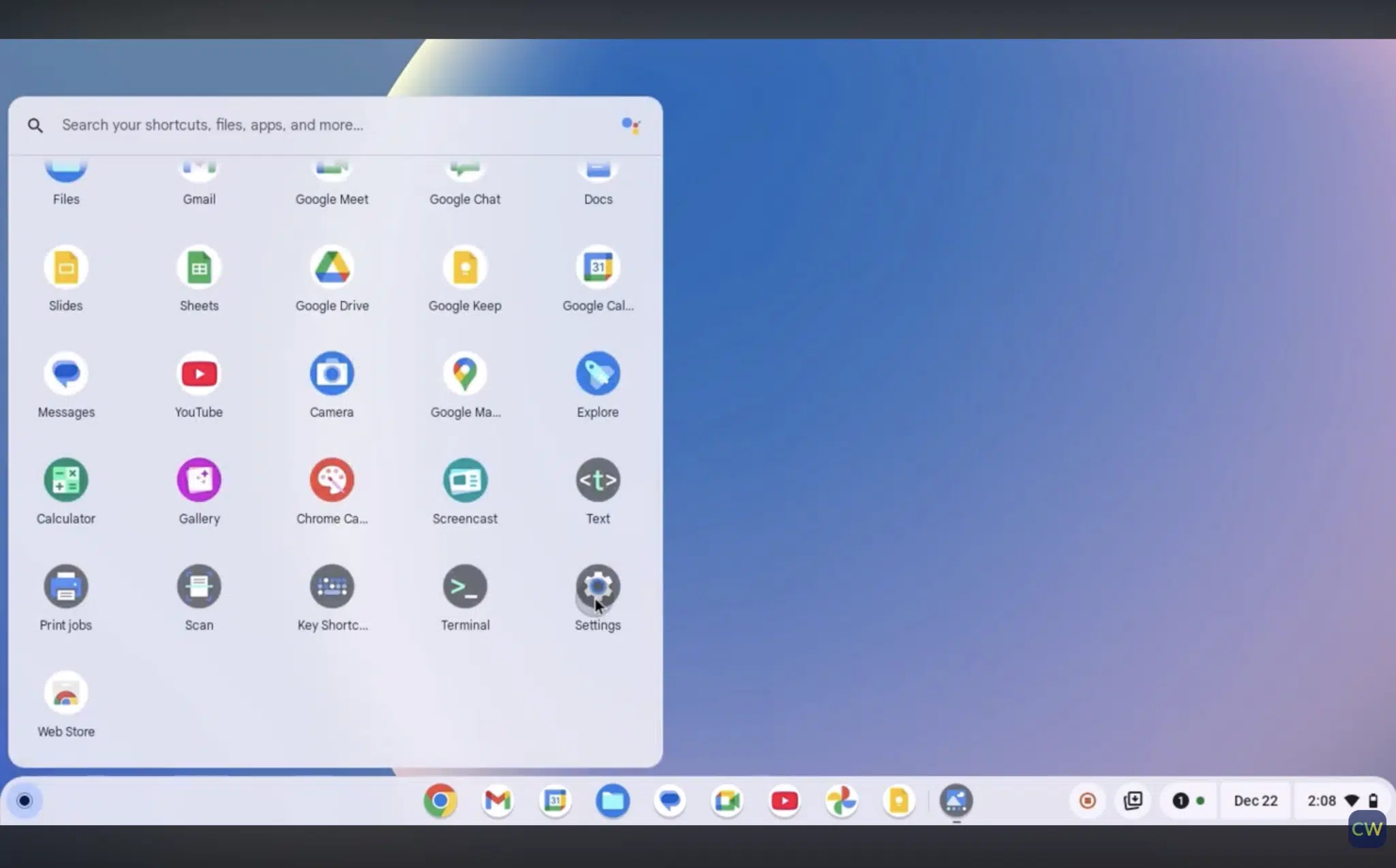The image size is (1396, 868).
Task: Launch Google Meet from the launcher grid
Action: click(332, 181)
